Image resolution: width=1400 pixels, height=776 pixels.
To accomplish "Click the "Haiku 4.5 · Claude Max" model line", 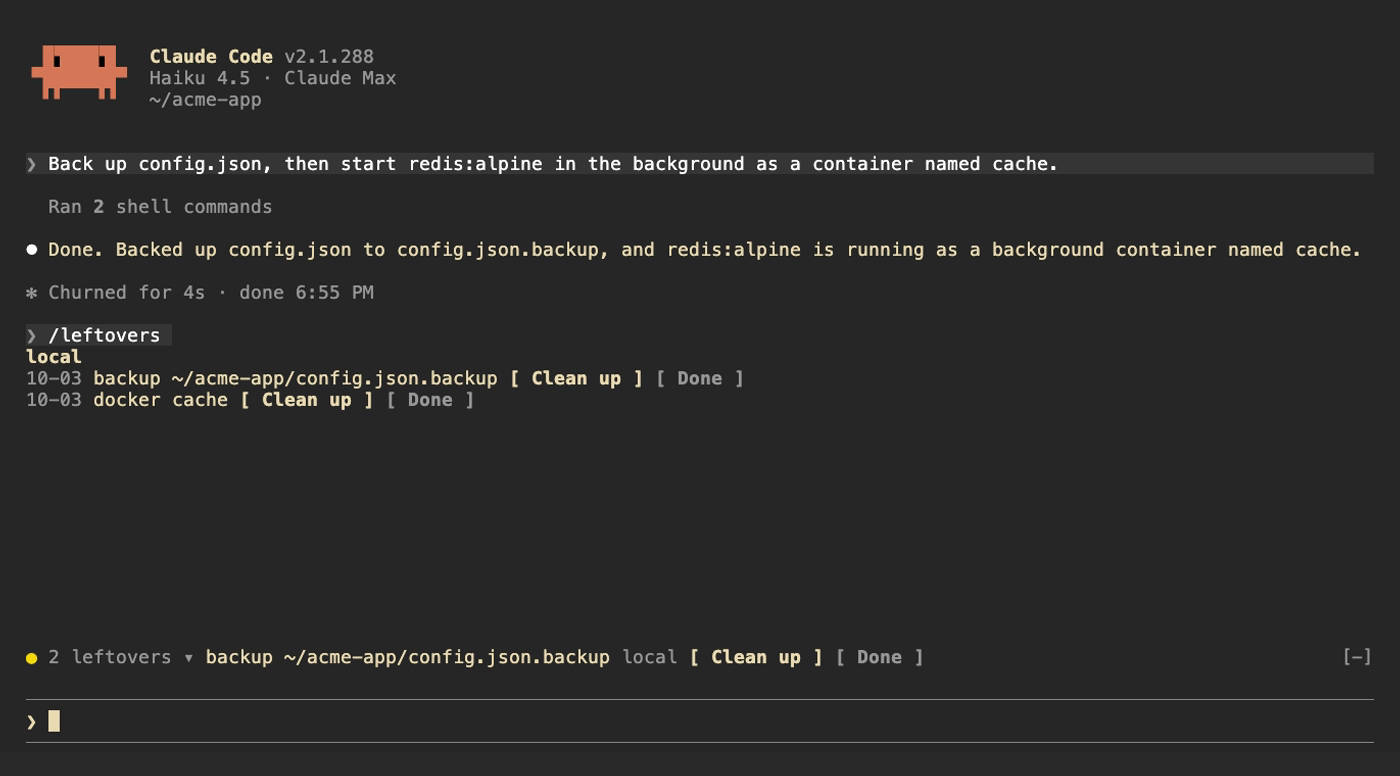I will pyautogui.click(x=273, y=78).
